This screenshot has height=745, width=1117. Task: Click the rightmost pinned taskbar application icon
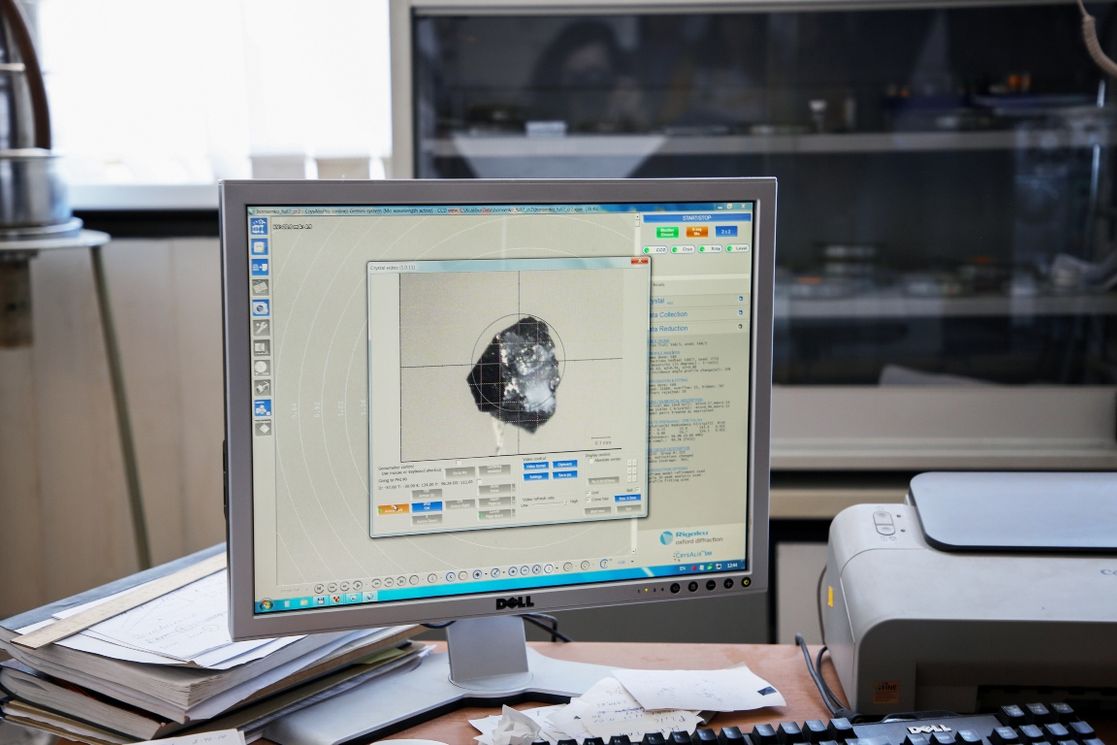(369, 597)
